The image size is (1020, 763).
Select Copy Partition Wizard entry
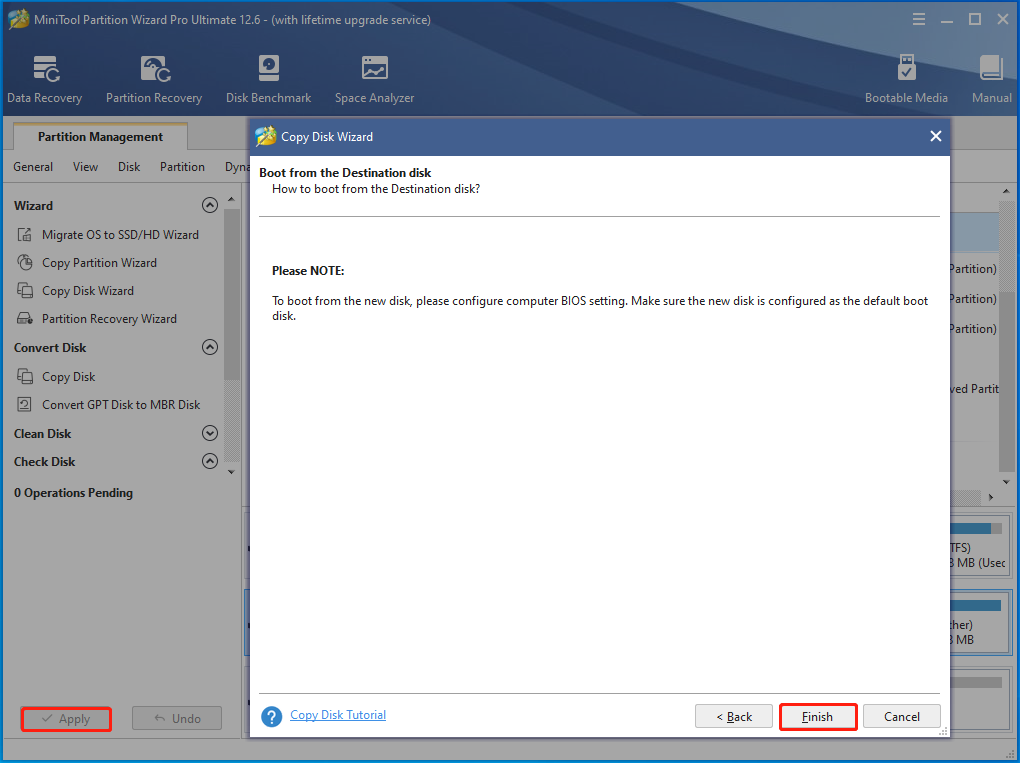100,263
